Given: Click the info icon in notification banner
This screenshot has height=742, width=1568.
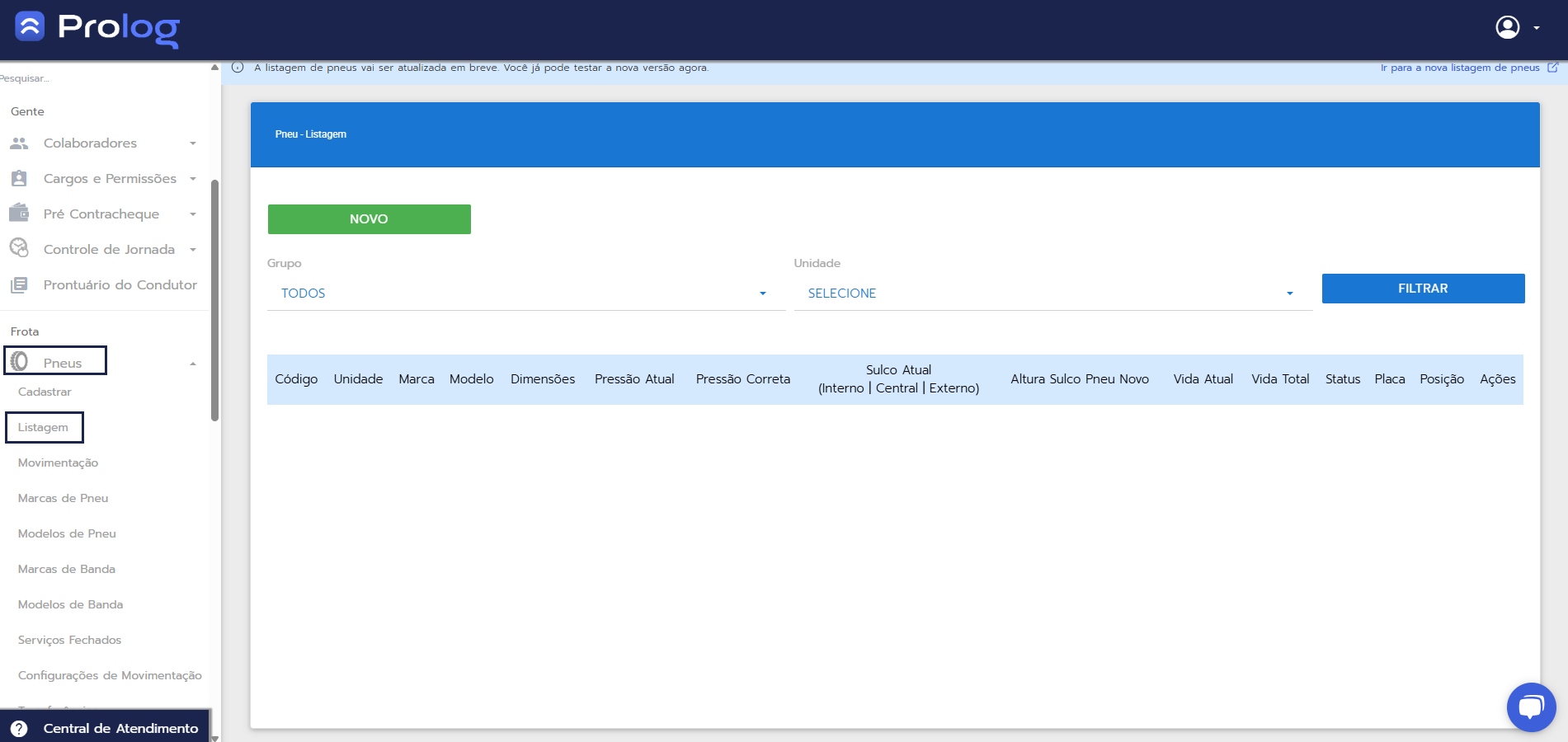Looking at the screenshot, I should 238,68.
